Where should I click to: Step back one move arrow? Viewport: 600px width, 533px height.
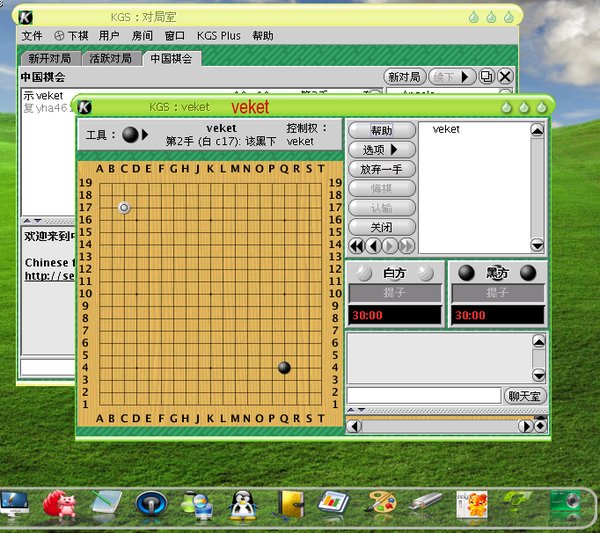(374, 246)
